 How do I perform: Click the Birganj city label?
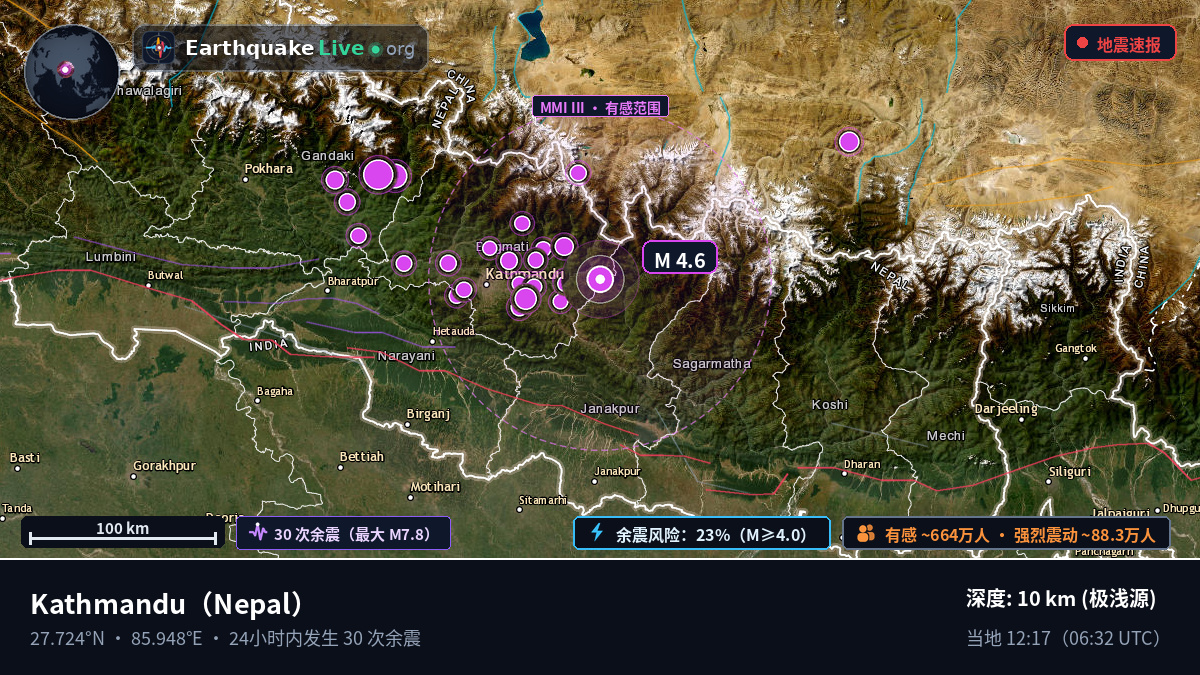pyautogui.click(x=428, y=413)
